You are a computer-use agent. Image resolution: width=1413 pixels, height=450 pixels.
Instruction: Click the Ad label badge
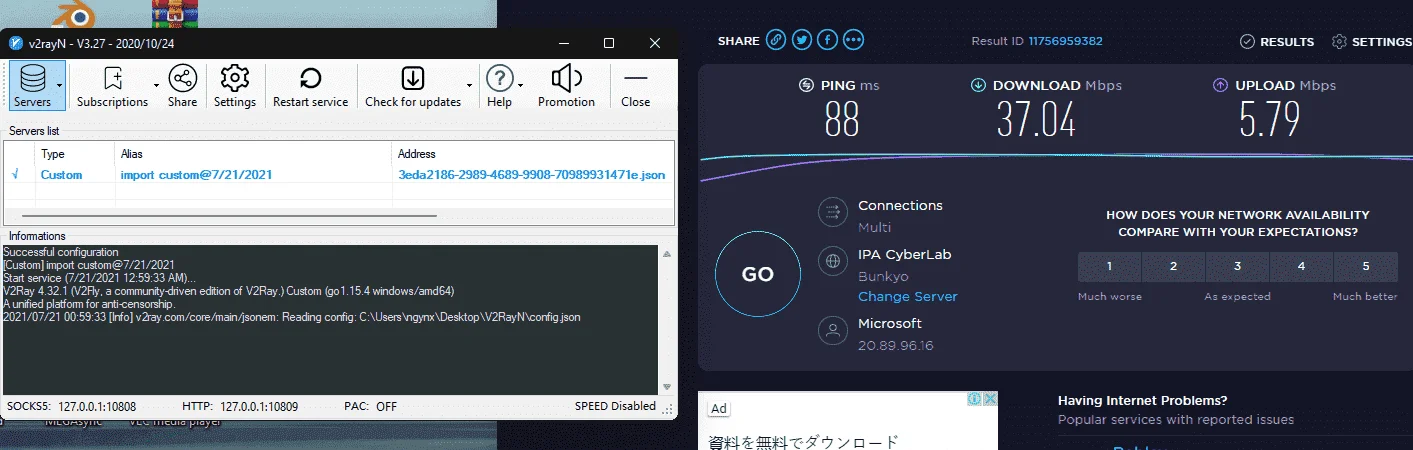click(718, 408)
